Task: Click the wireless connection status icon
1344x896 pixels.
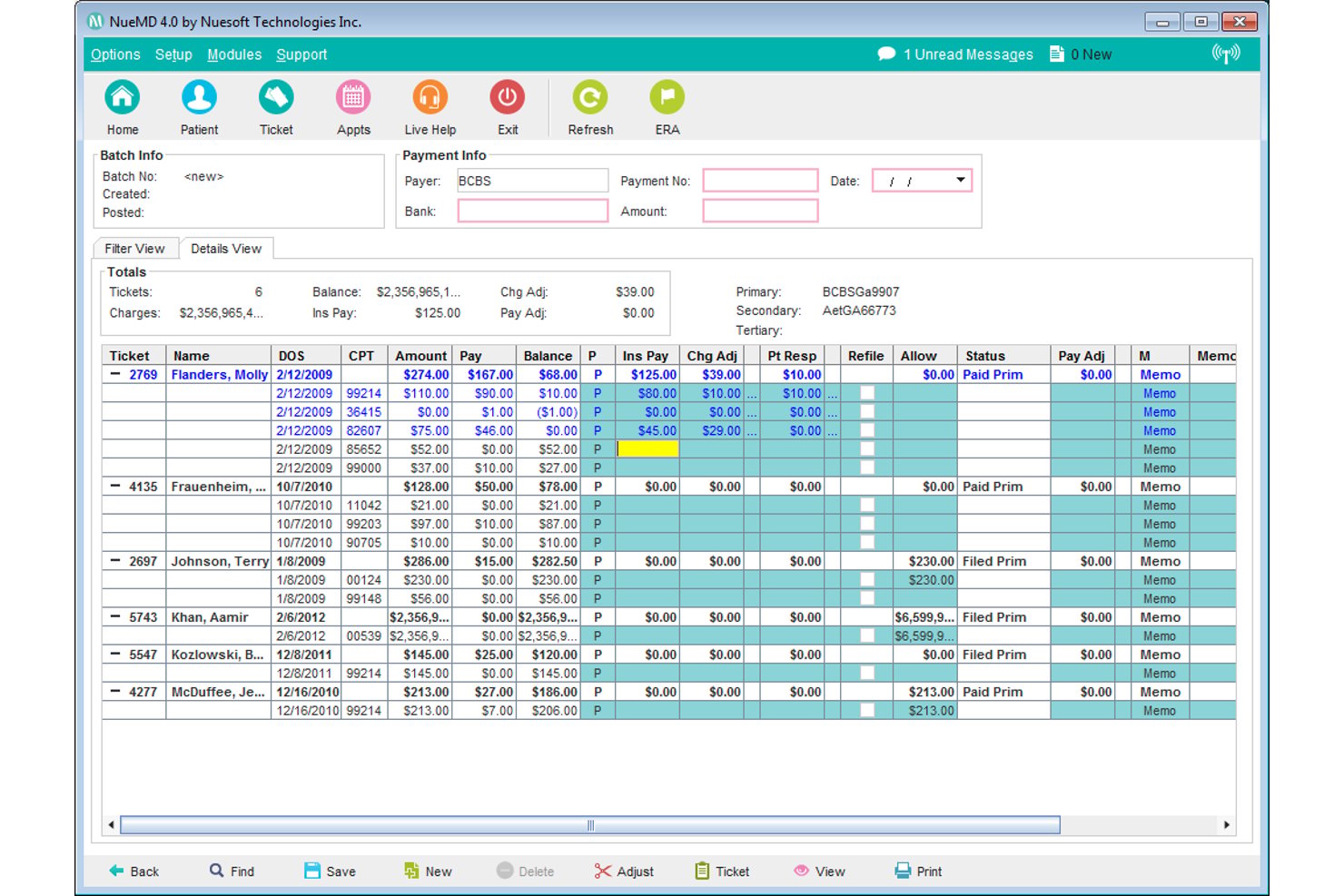Action: [1226, 54]
